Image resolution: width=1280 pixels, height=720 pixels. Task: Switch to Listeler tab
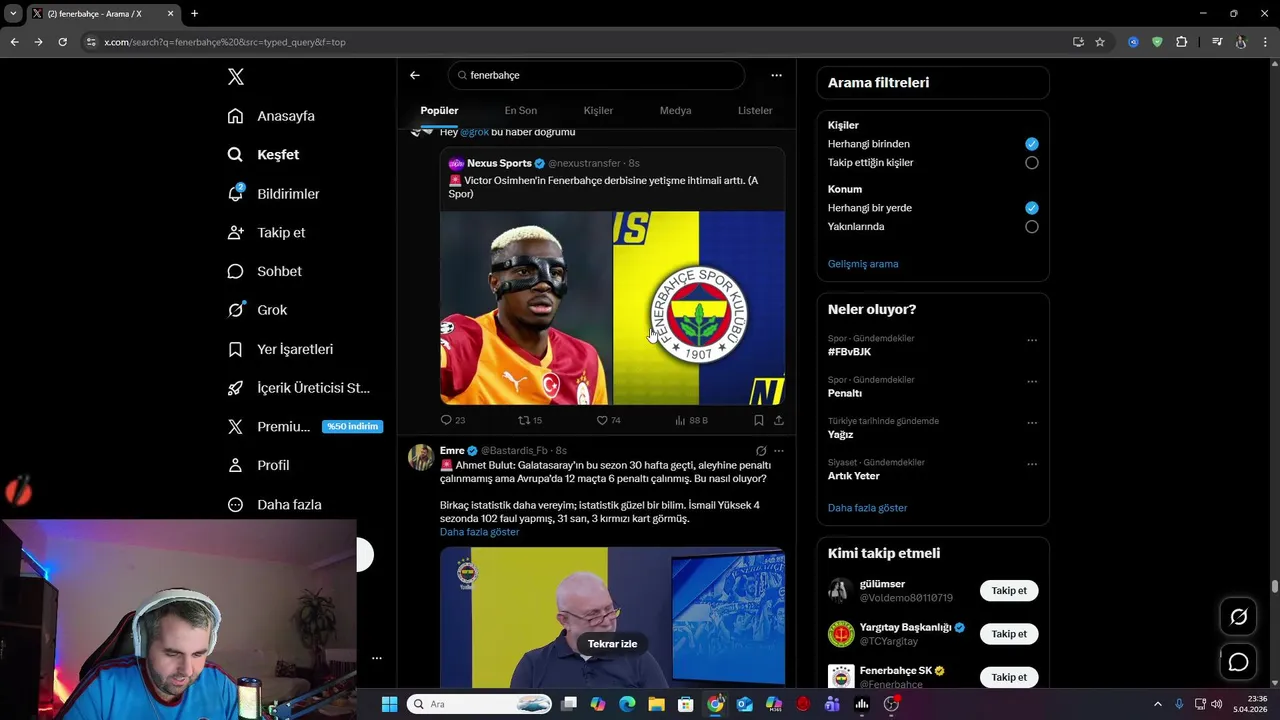coord(755,111)
